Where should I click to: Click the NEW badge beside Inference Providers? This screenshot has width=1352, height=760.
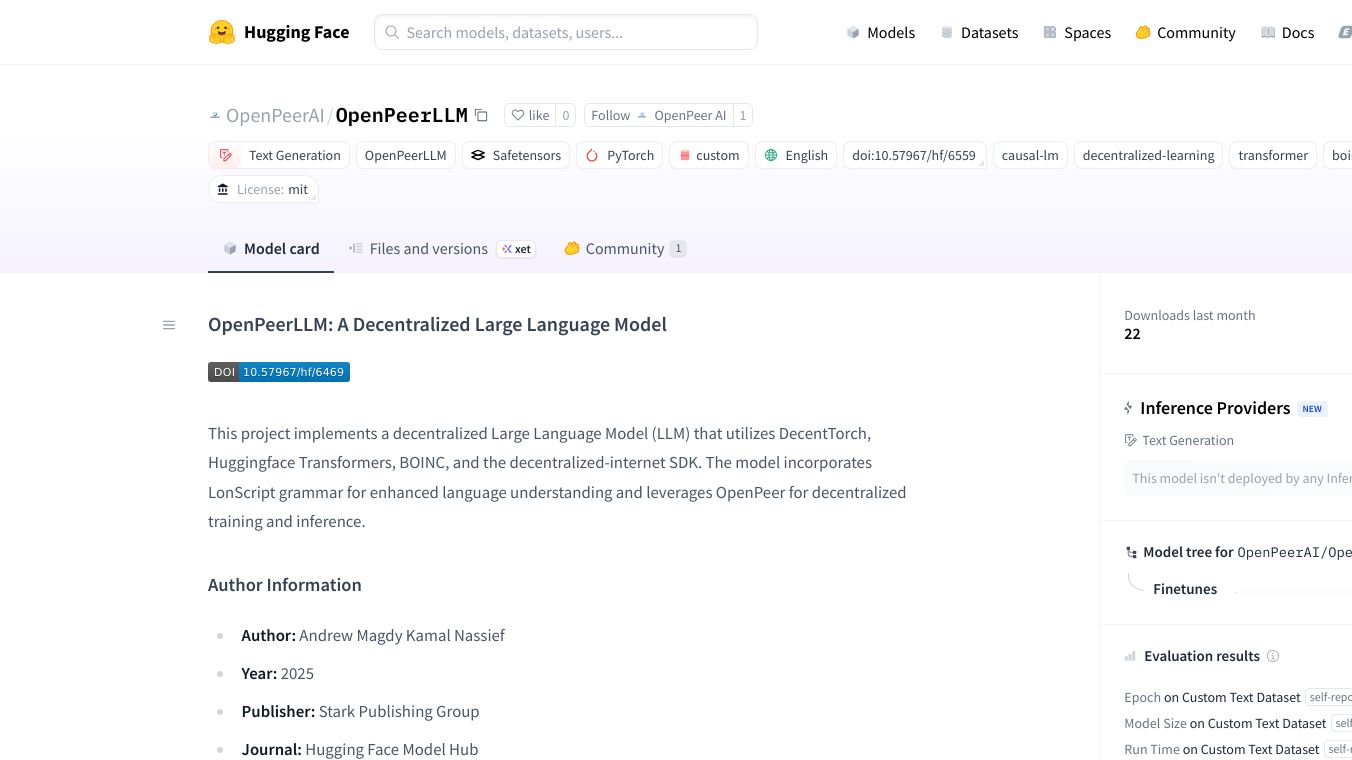coord(1312,409)
